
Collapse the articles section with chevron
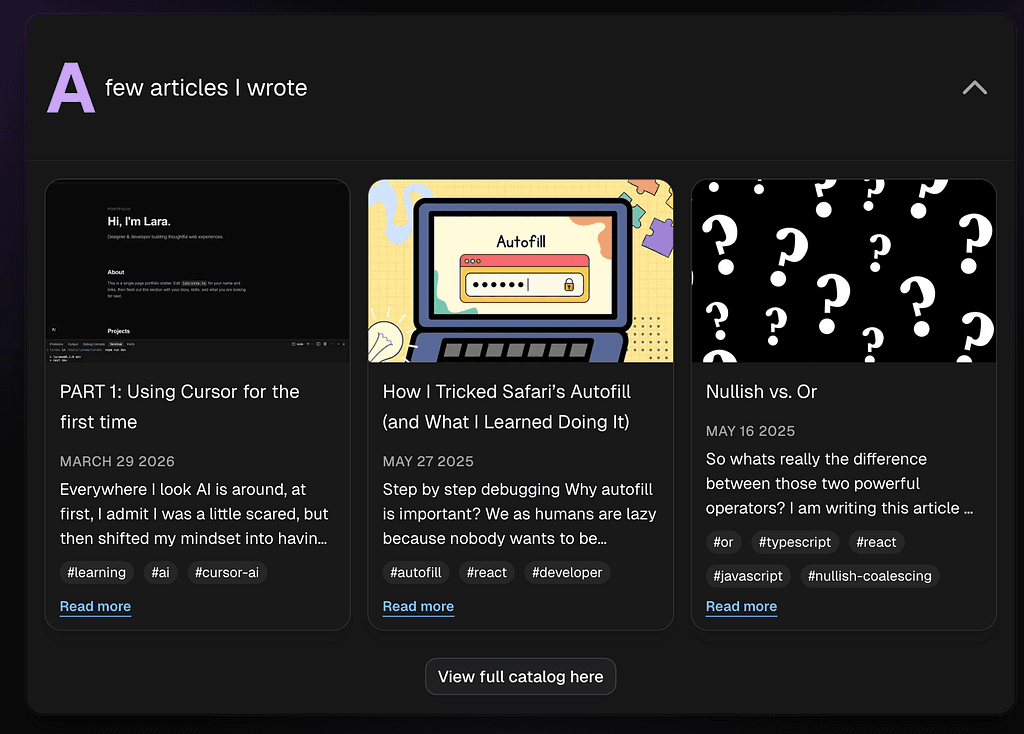(974, 88)
